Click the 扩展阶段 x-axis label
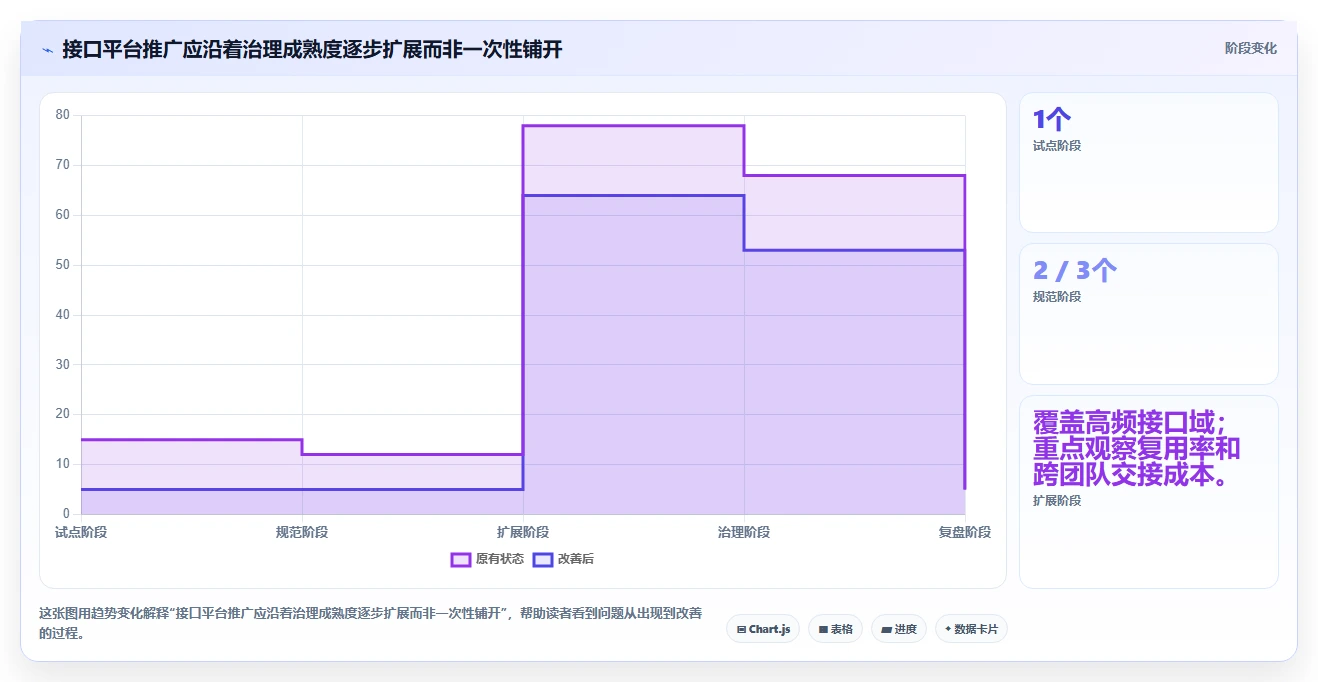1318x682 pixels. (x=523, y=532)
